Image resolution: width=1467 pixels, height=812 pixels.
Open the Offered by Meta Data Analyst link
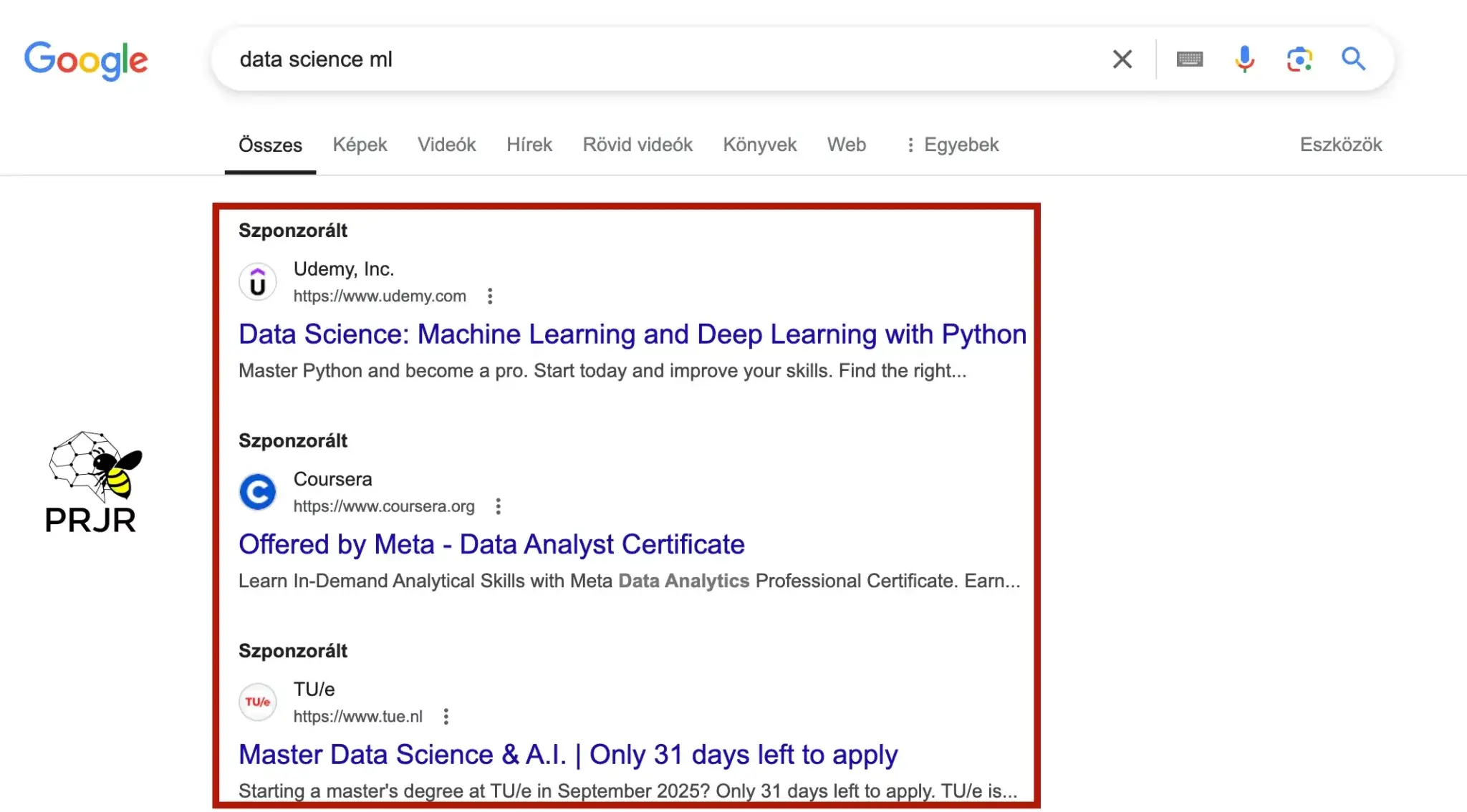491,545
